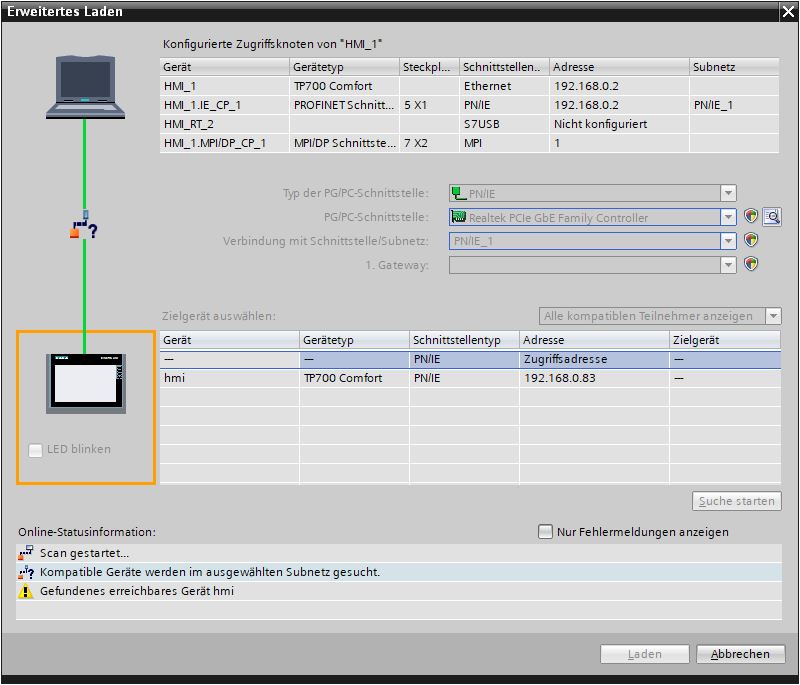Click the network connection status icon
This screenshot has height=685, width=800.
[84, 228]
